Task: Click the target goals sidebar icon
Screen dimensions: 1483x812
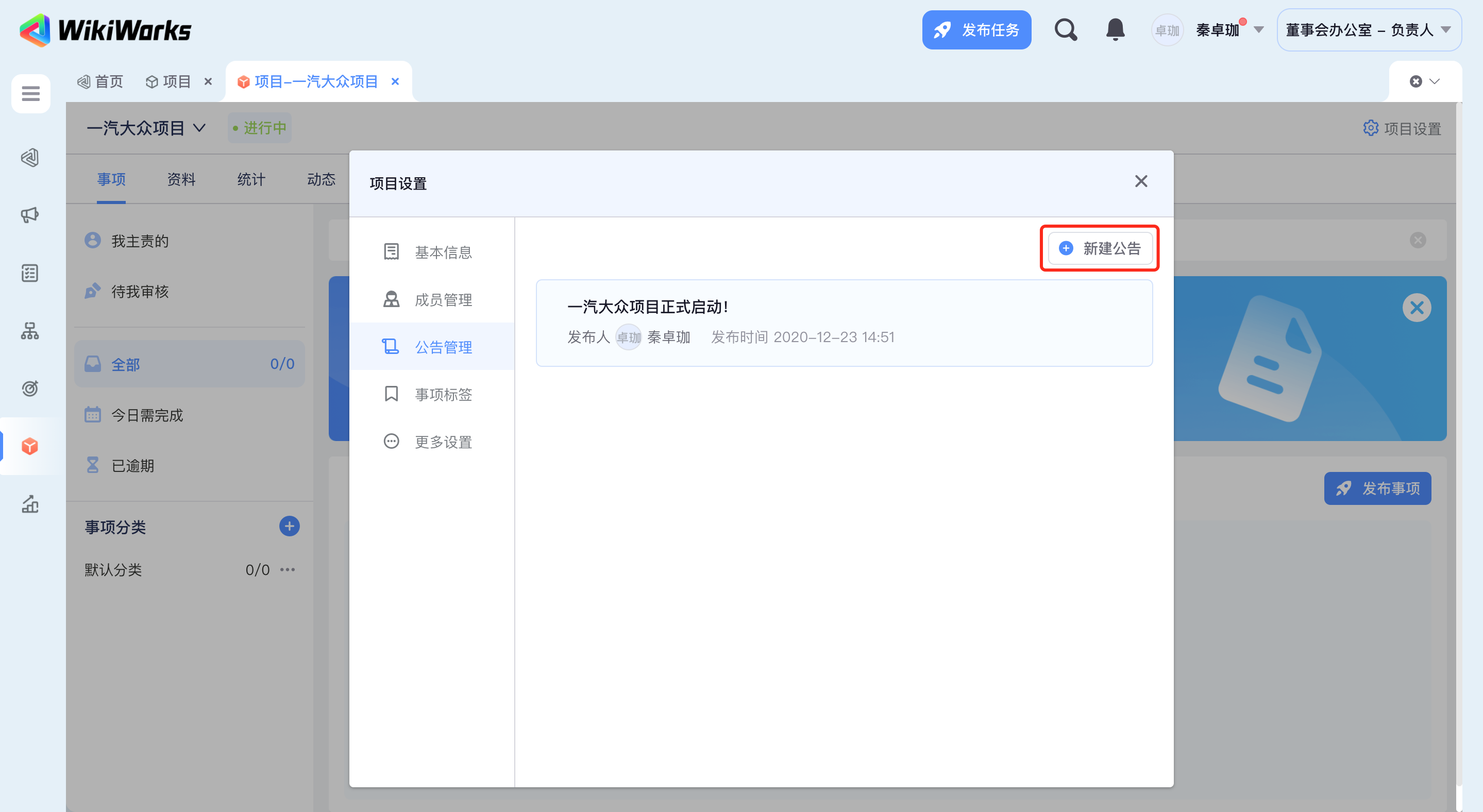Action: pos(30,388)
